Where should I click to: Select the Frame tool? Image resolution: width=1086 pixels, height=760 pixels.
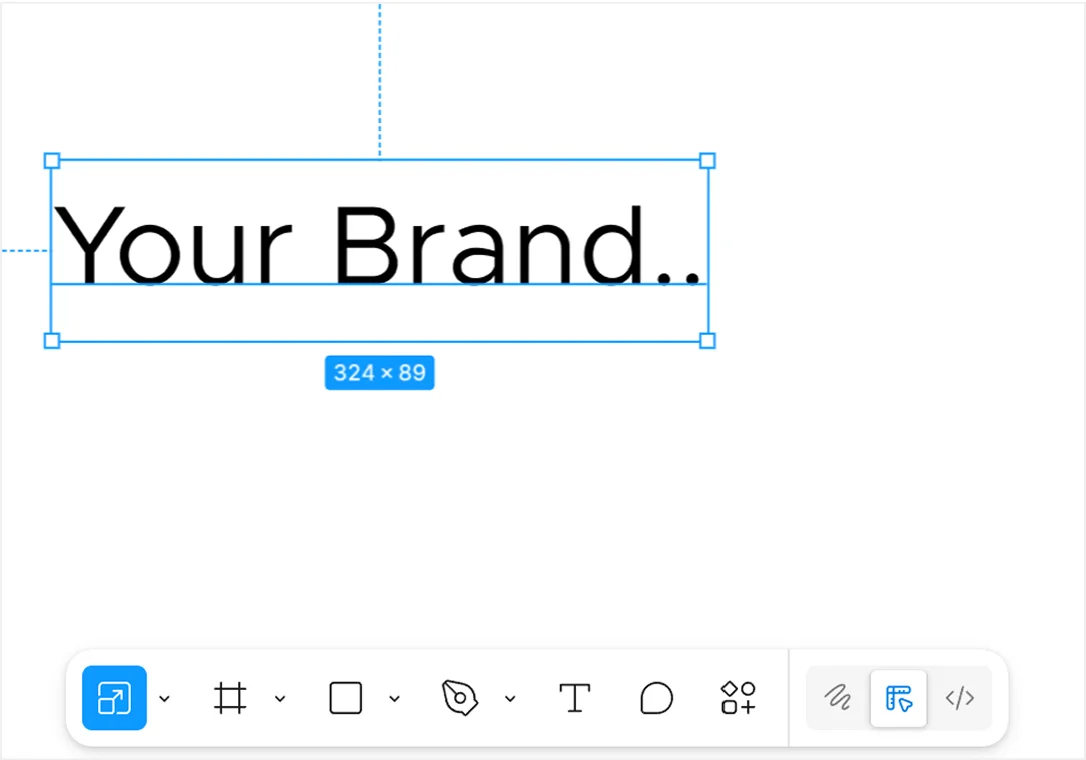(x=229, y=698)
